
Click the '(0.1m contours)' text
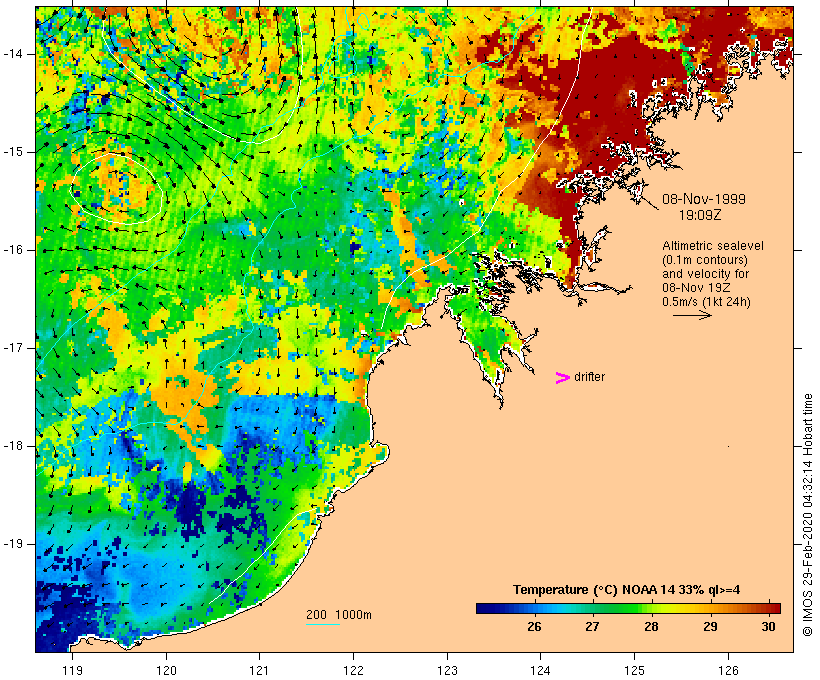pos(705,260)
